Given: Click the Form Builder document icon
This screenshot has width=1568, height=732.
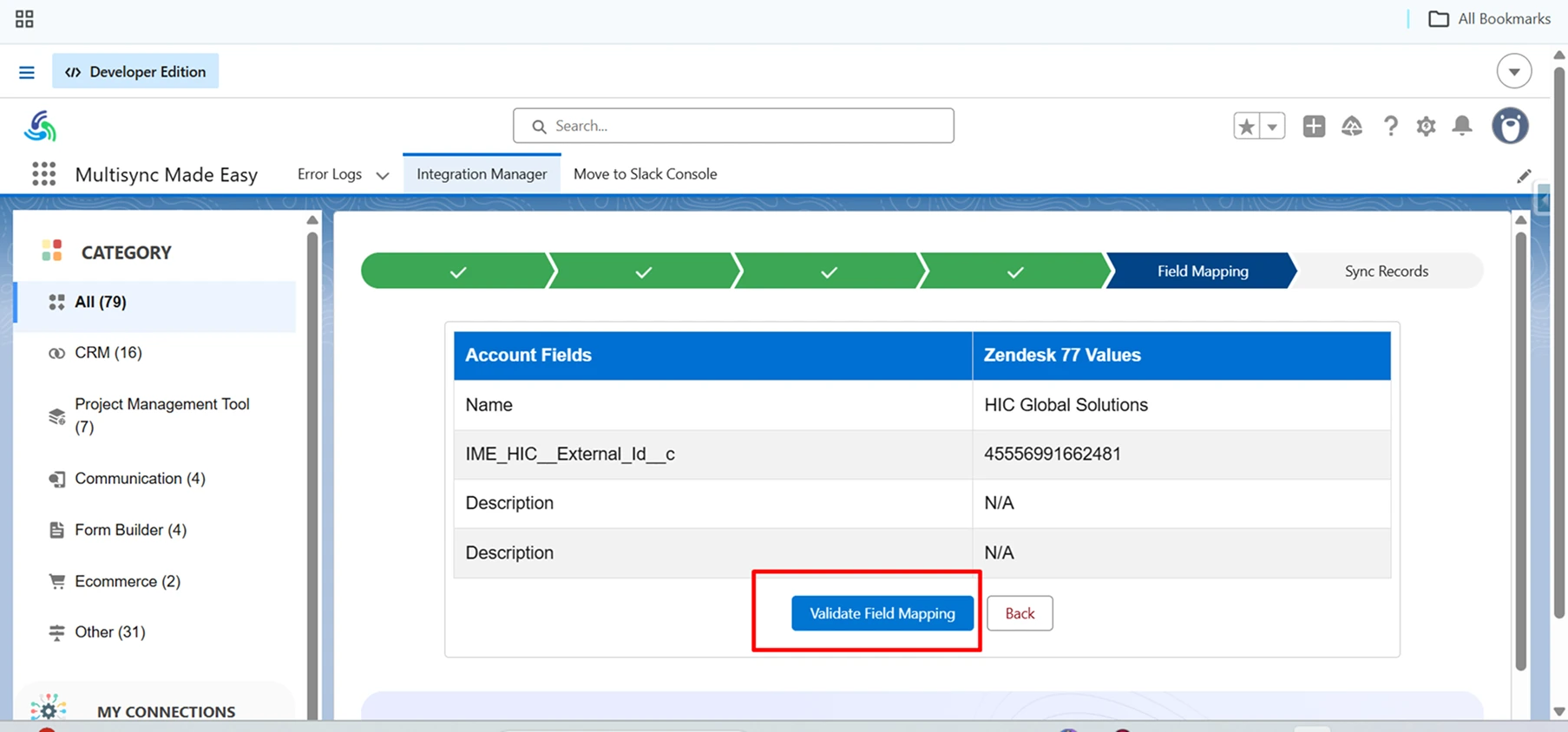Looking at the screenshot, I should pos(57,530).
